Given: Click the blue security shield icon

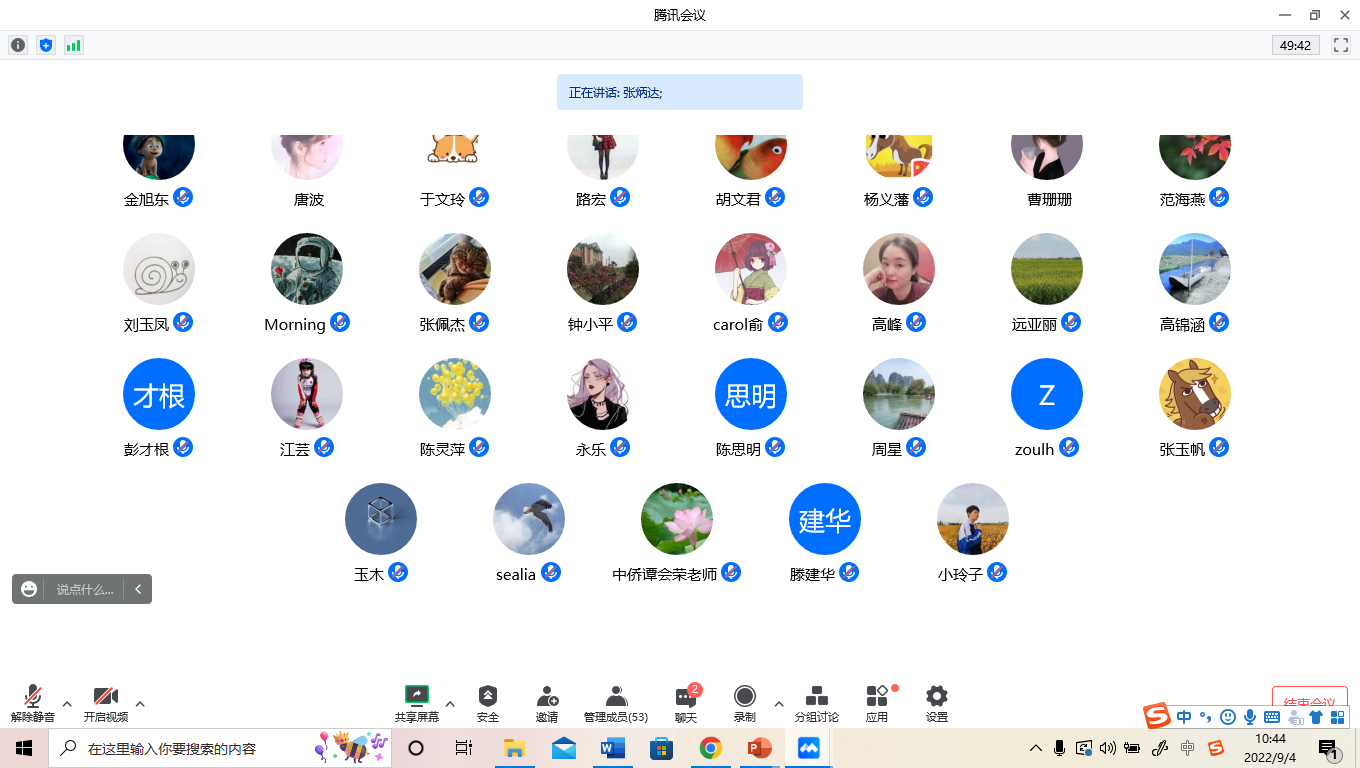Looking at the screenshot, I should (x=45, y=45).
